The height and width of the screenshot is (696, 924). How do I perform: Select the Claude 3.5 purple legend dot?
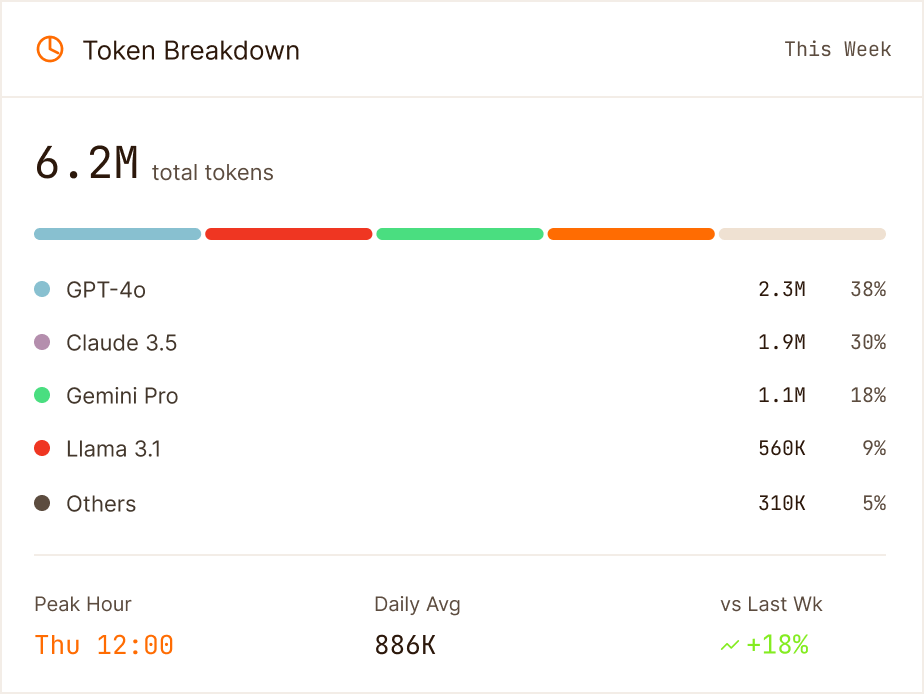[42, 342]
